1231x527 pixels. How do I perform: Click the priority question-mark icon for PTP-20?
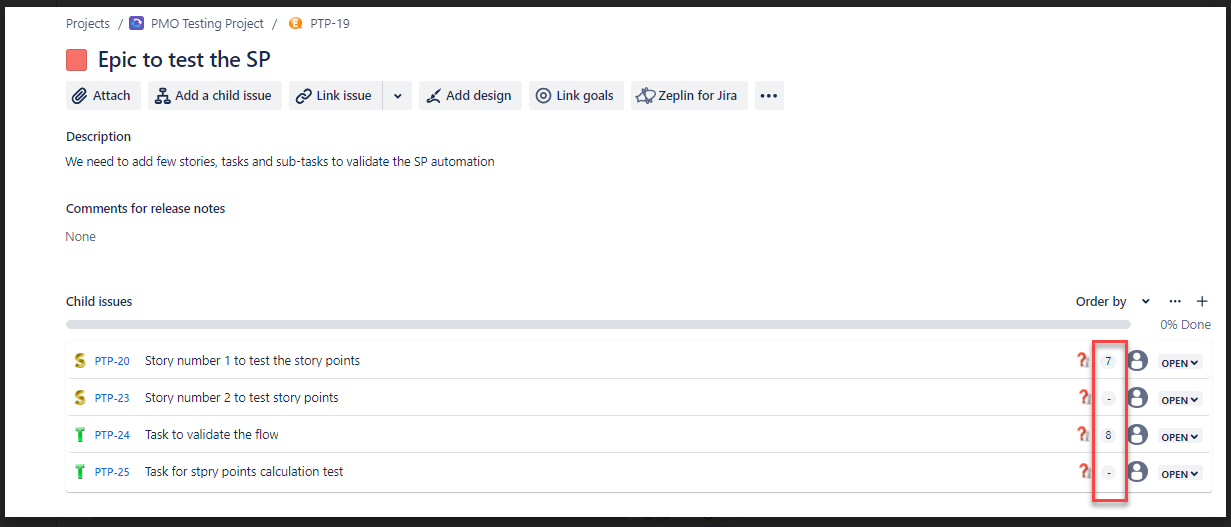[1083, 361]
